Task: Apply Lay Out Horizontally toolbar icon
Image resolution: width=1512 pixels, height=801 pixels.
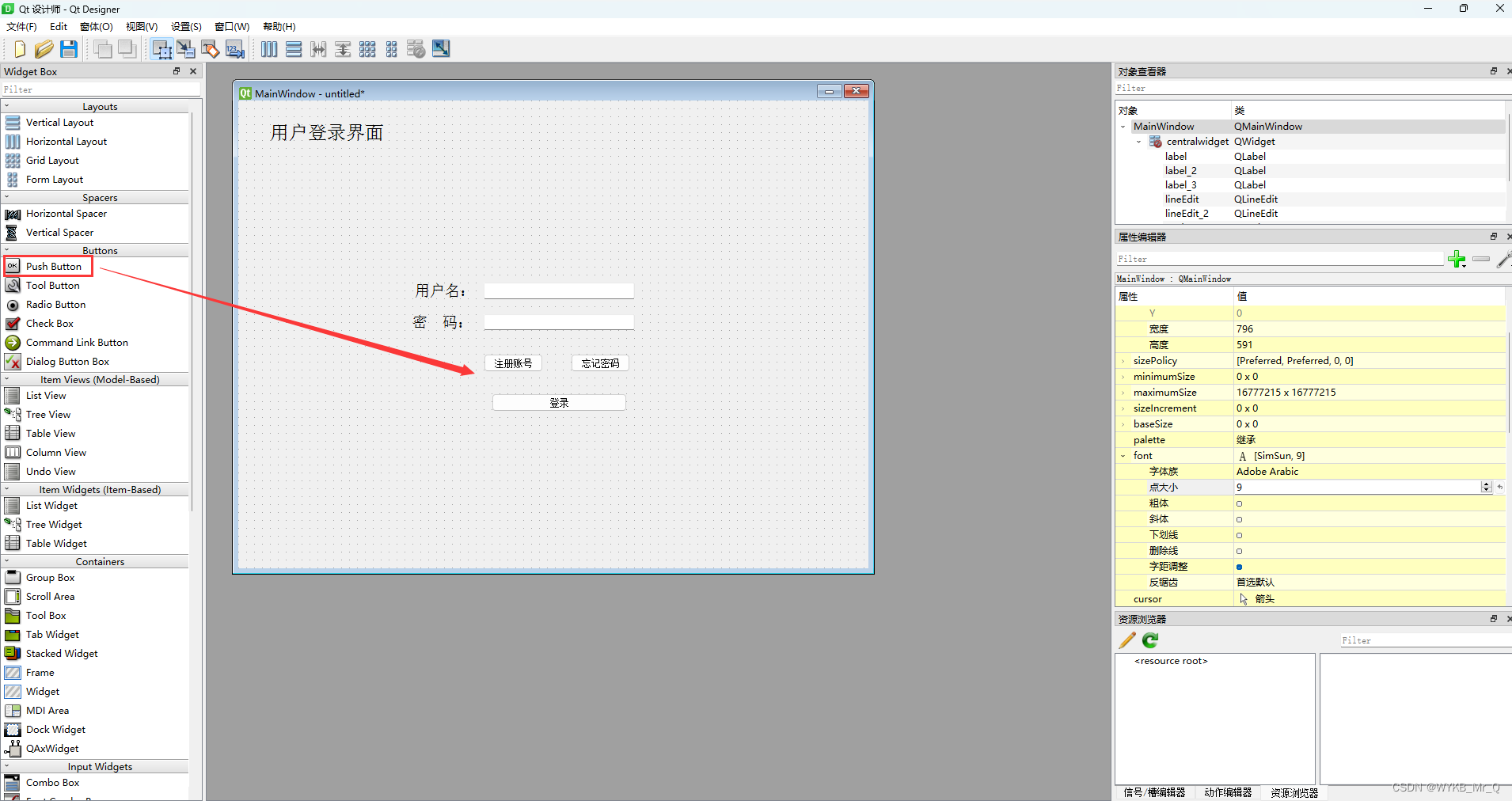Action: click(x=269, y=49)
